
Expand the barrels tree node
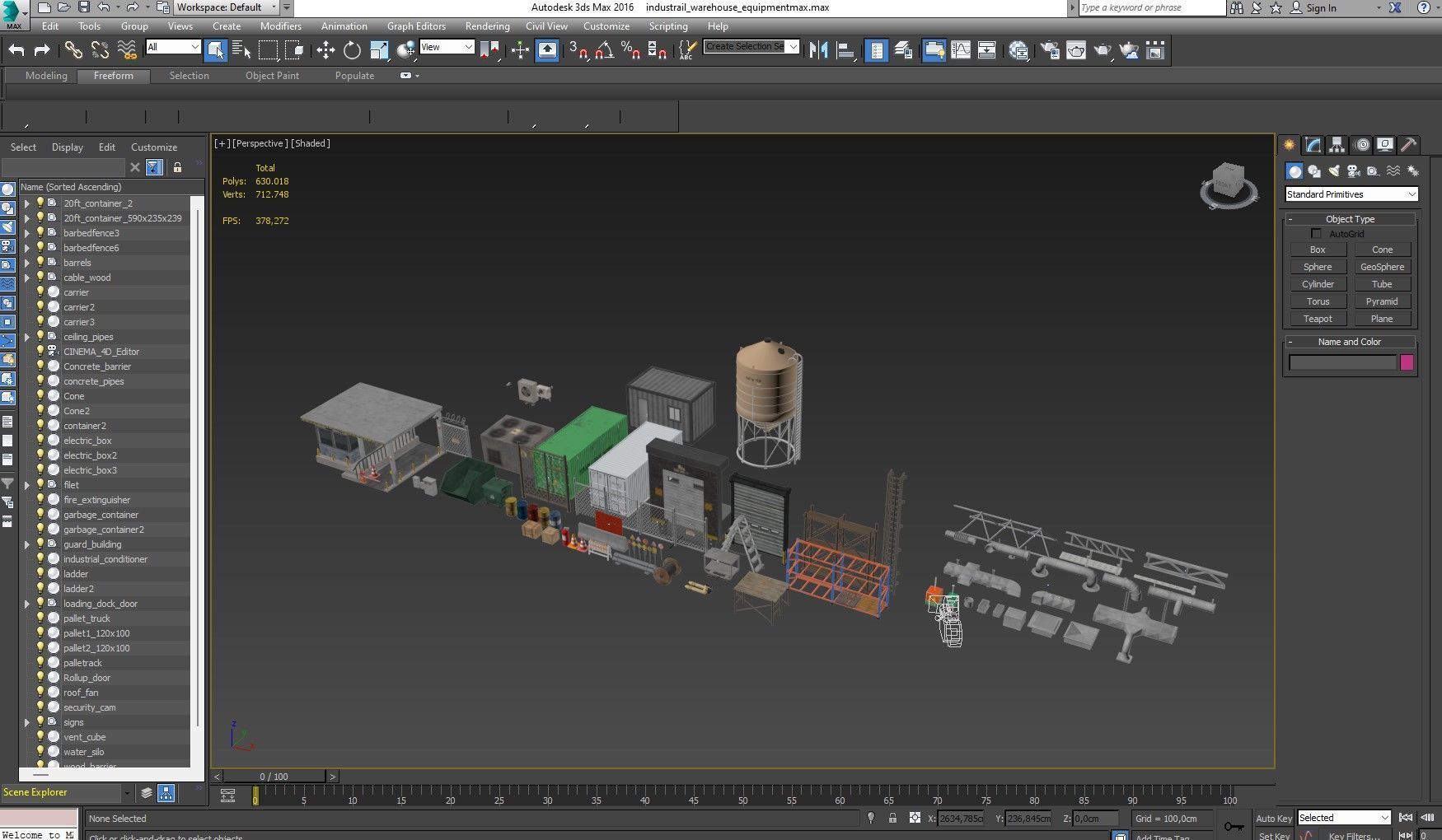click(x=27, y=263)
